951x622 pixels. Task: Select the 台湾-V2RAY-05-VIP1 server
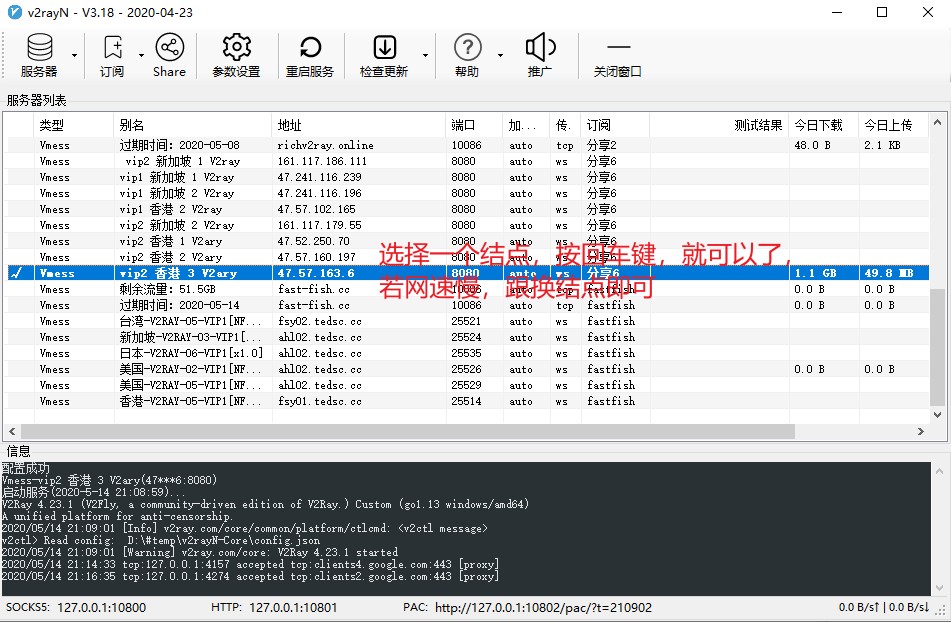(x=466, y=321)
